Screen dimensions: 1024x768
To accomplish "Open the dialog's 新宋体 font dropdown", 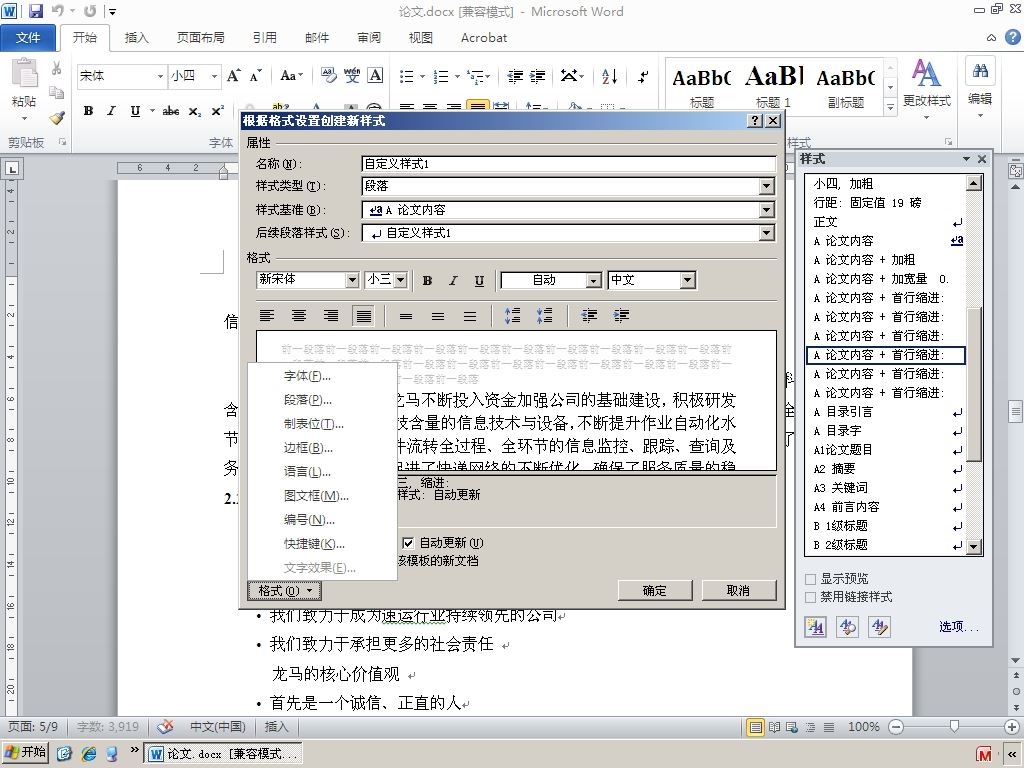I will (352, 280).
